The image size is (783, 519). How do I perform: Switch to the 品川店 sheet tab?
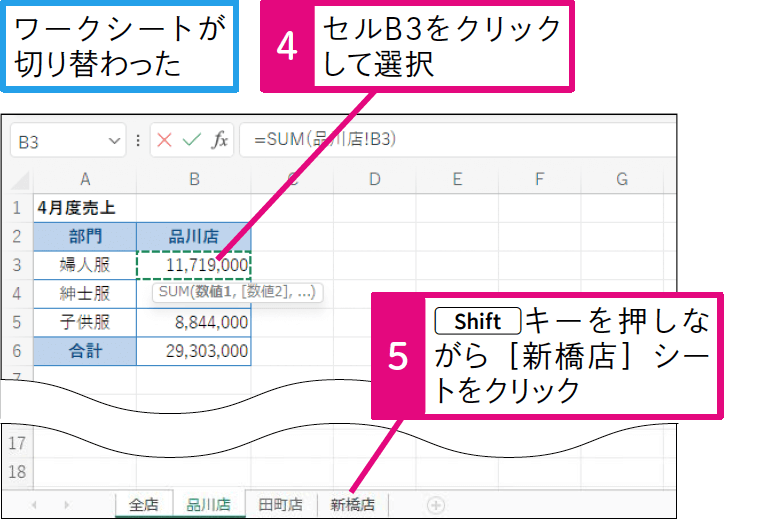(209, 505)
